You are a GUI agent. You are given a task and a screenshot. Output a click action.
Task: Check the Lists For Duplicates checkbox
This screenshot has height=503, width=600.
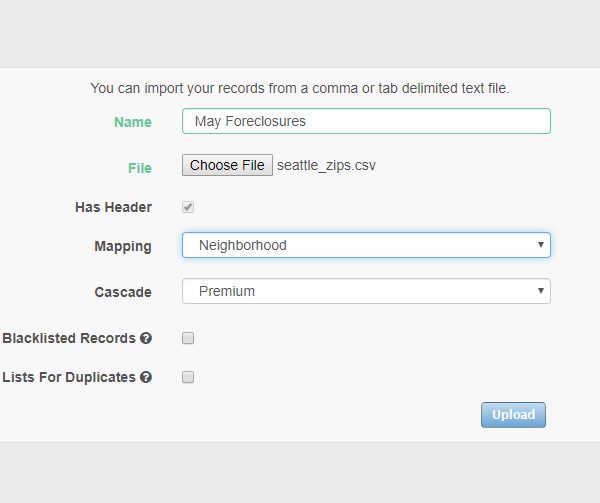coord(188,378)
